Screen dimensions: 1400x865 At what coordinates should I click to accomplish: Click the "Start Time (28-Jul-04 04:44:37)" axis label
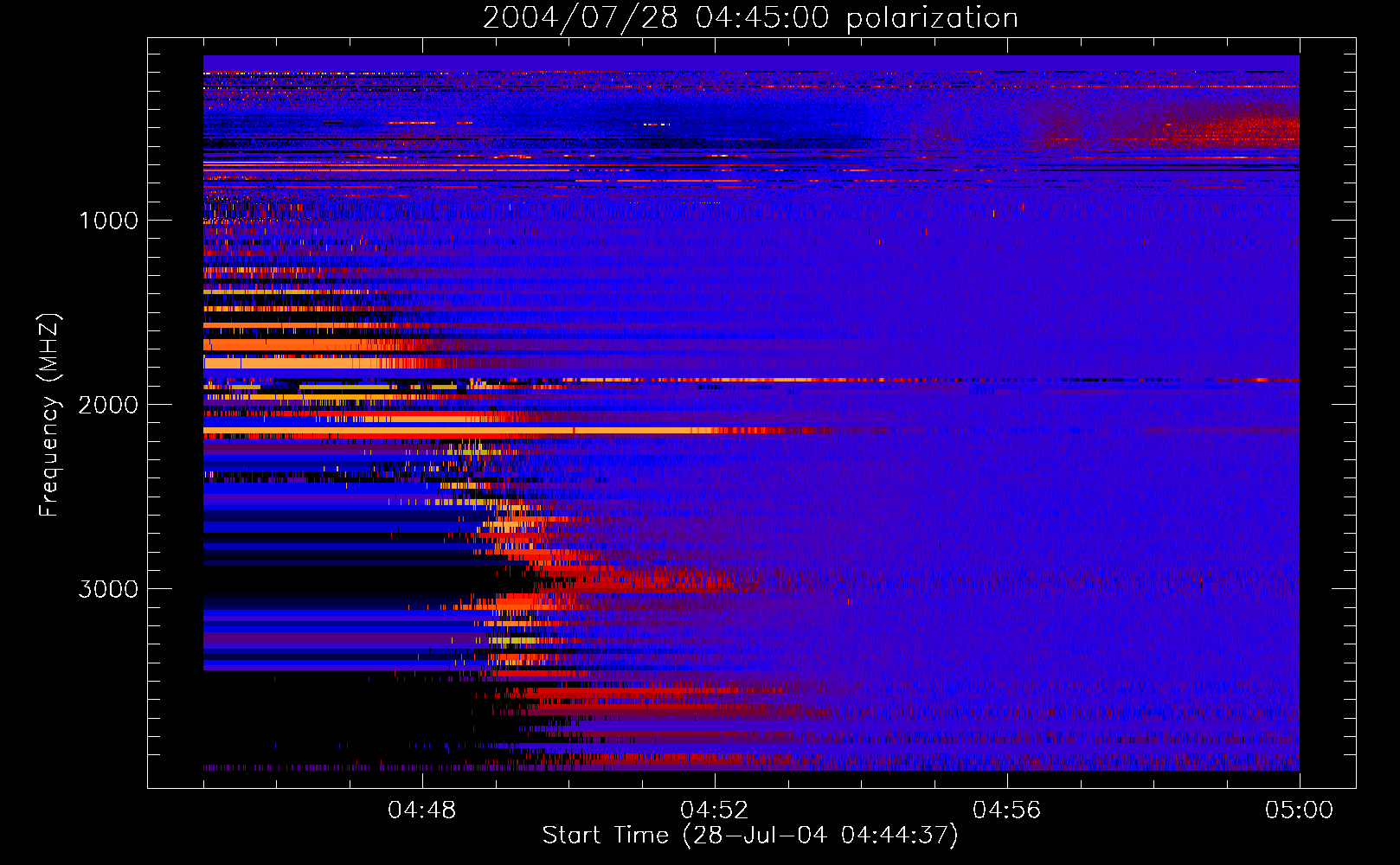750,836
